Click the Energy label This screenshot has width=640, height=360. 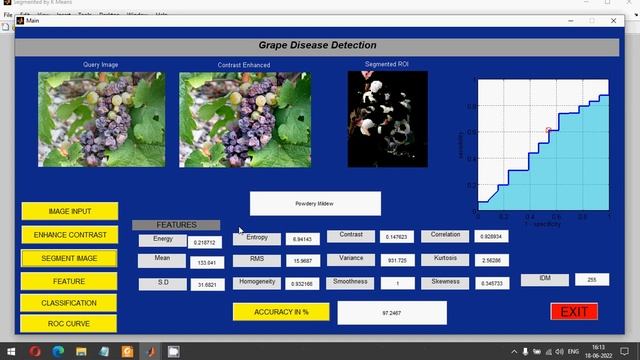tap(162, 240)
